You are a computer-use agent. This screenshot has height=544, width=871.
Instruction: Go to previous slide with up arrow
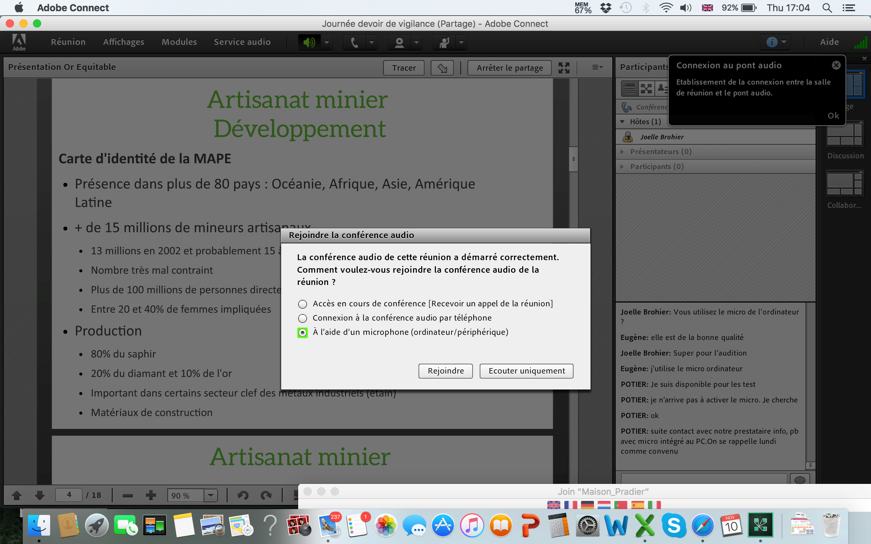click(17, 495)
